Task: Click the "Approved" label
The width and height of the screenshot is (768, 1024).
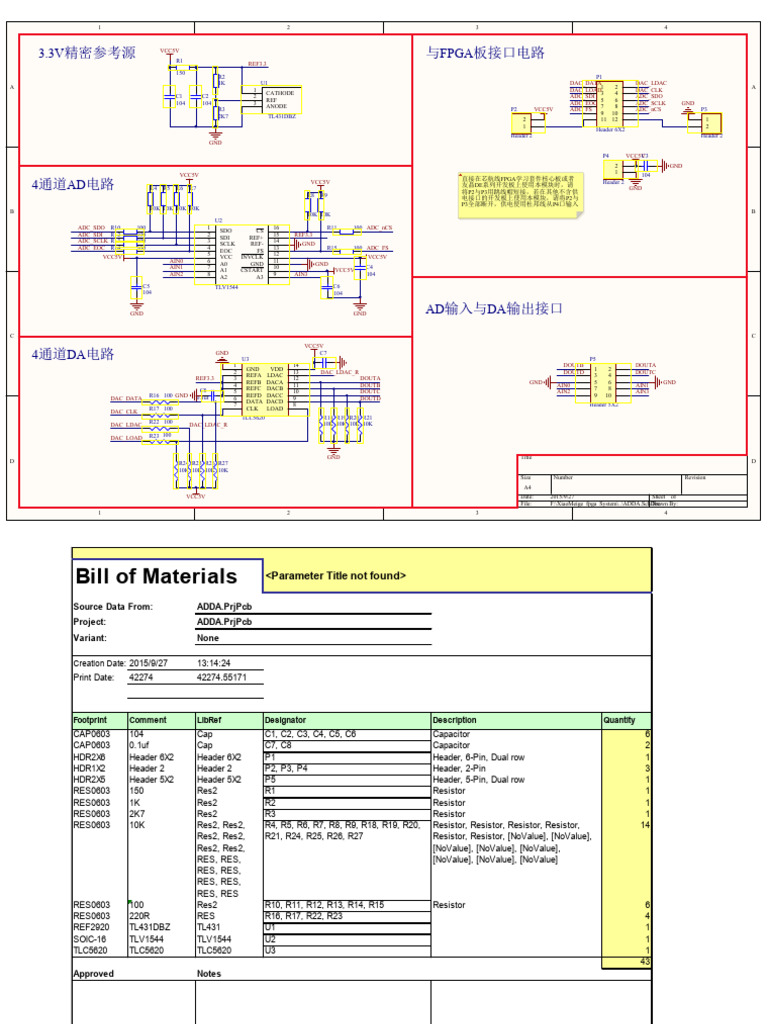Action: click(x=93, y=974)
